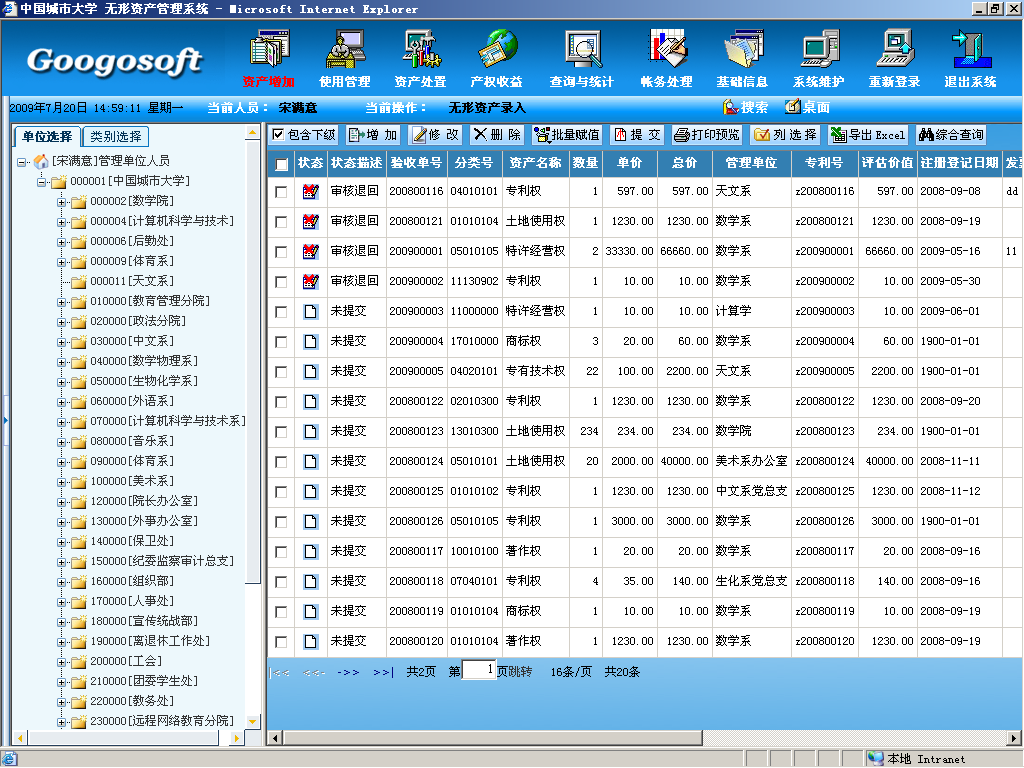Sort by the 验收单号 column header
Image resolution: width=1024 pixels, height=768 pixels.
click(x=416, y=163)
